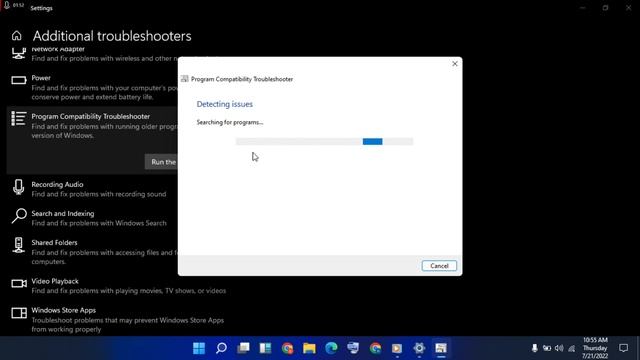Click the microphone icon in the system tray
This screenshot has width=640, height=360.
pyautogui.click(x=534, y=348)
